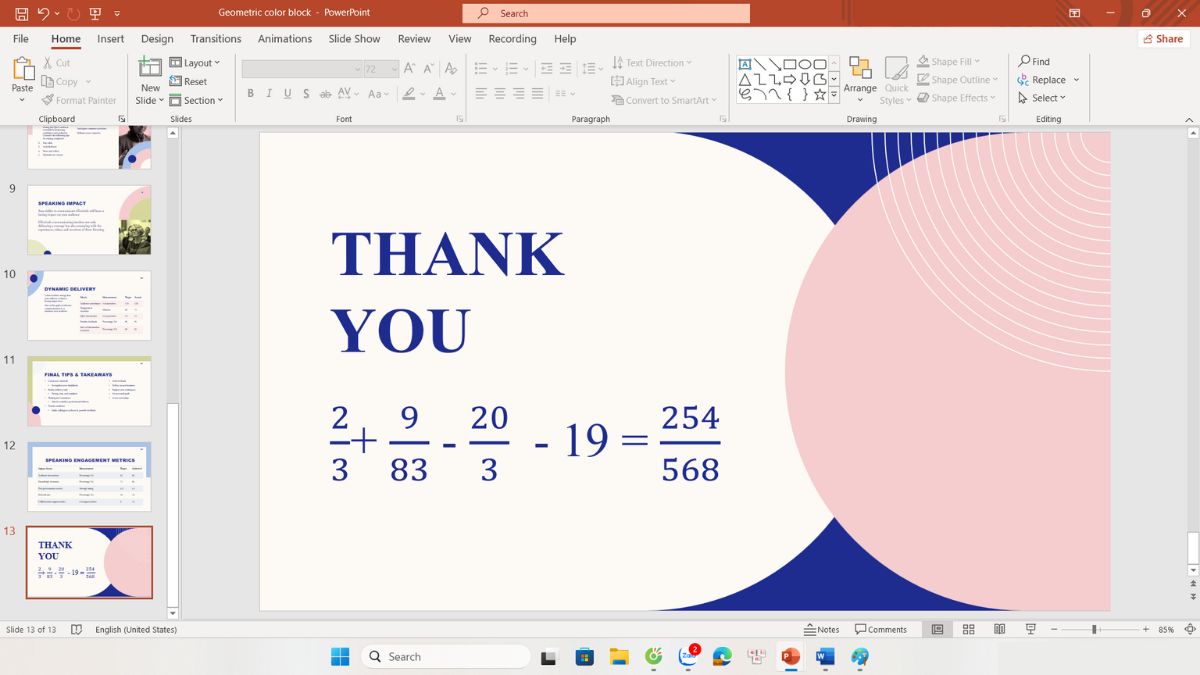Toggle Center paragraph alignment

[500, 94]
